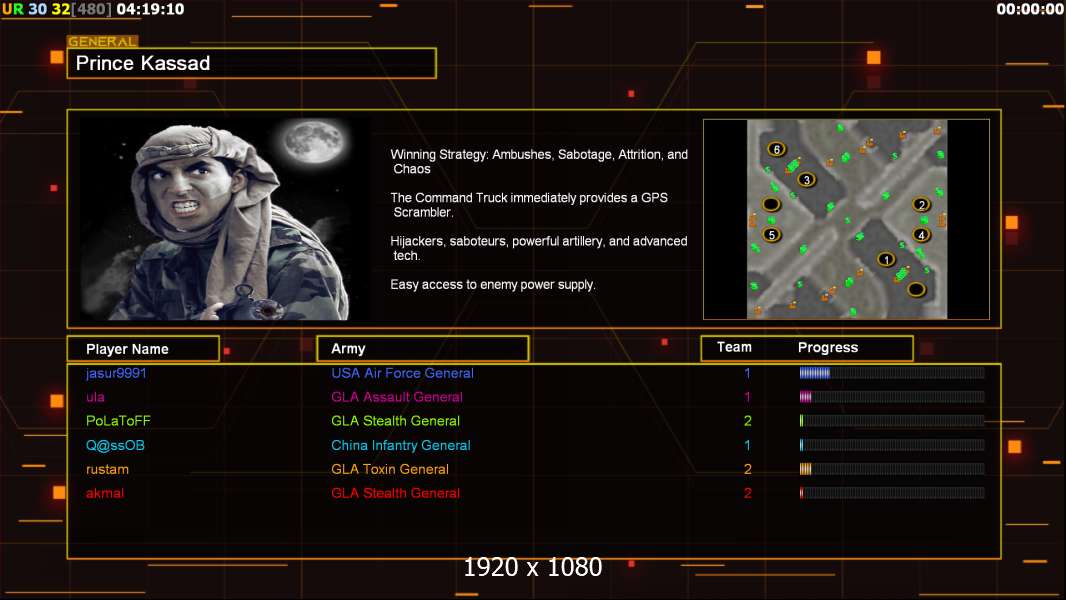Select player name PoLaToFF
1066x600 pixels.
click(118, 421)
